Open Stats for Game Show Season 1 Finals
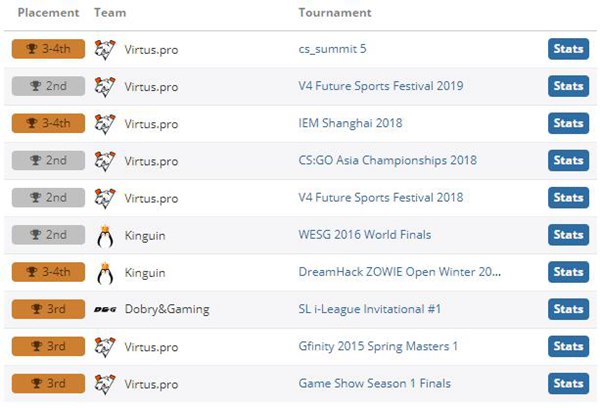This screenshot has width=600, height=408. (568, 384)
